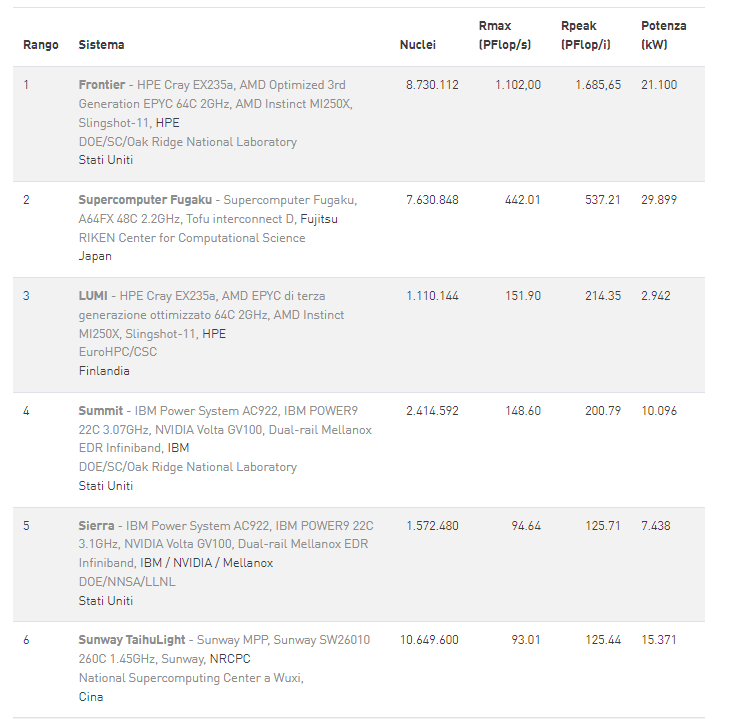Click Frontier's 8.730.112 core count cell
Viewport: 730px width, 719px height.
432,85
